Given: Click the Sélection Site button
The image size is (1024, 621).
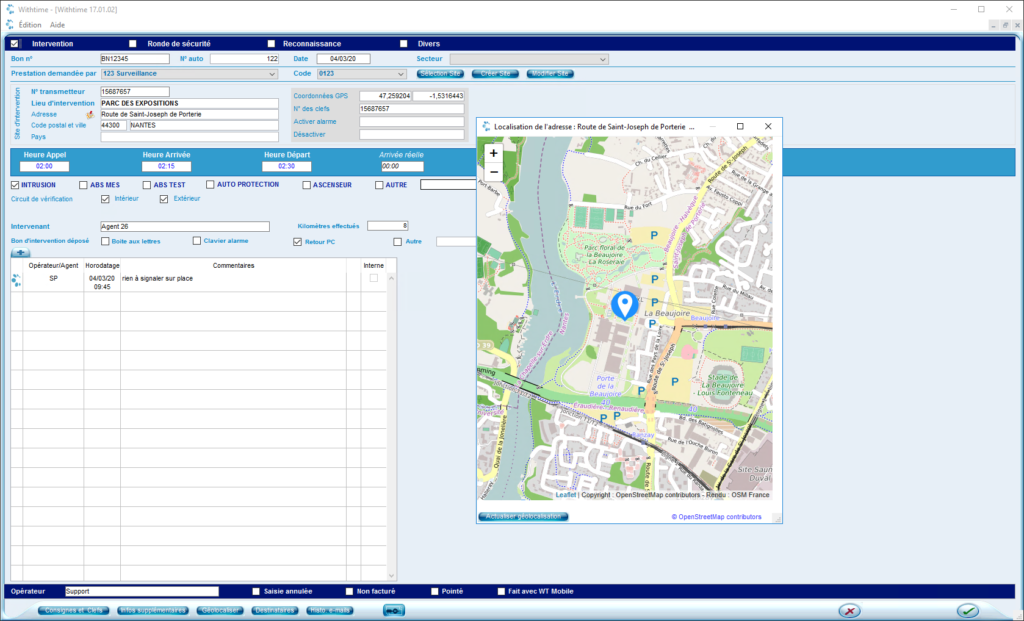Looking at the screenshot, I should click(440, 74).
